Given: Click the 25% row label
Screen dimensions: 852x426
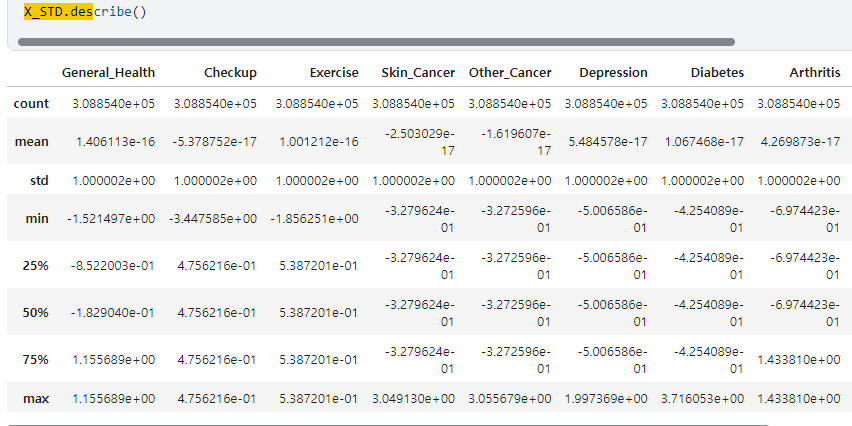Looking at the screenshot, I should pyautogui.click(x=35, y=266).
